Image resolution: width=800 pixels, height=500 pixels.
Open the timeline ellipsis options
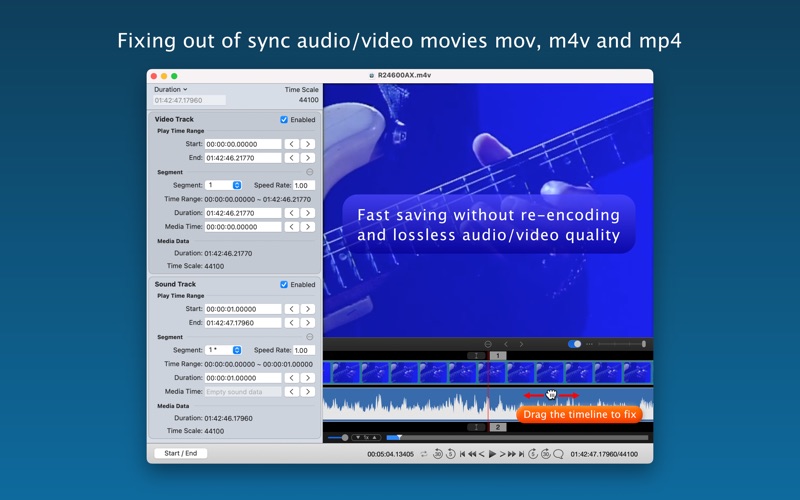click(589, 344)
